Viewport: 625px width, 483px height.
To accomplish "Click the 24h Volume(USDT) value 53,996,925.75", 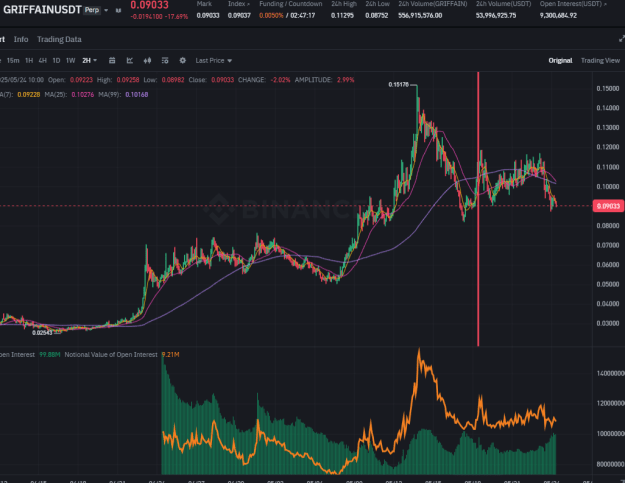I will pyautogui.click(x=496, y=16).
